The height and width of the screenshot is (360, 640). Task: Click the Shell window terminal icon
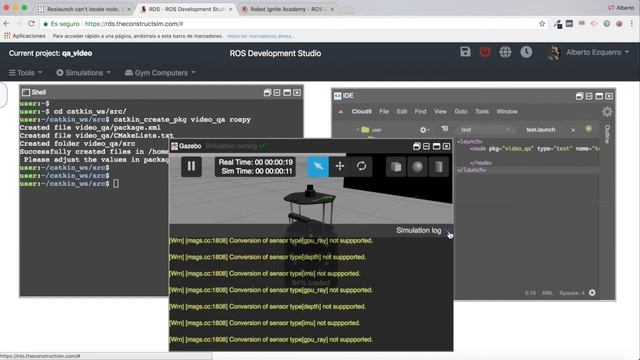(x=26, y=92)
